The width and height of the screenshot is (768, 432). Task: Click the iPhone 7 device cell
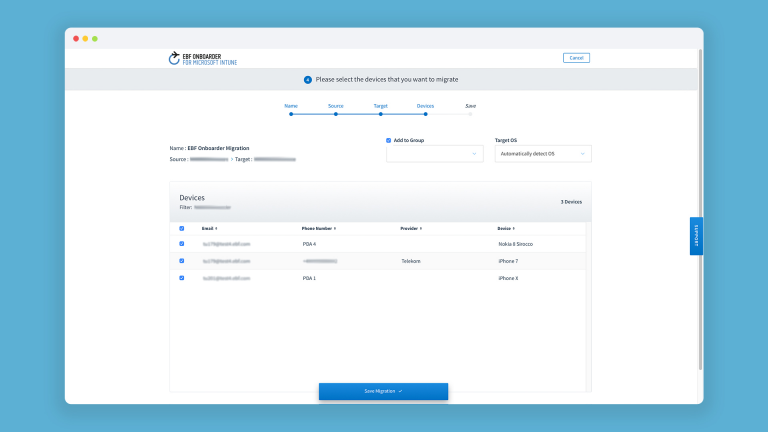tap(508, 261)
